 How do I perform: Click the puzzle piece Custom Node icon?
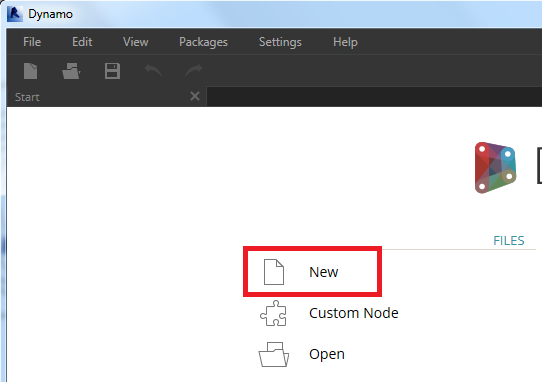pos(273,313)
